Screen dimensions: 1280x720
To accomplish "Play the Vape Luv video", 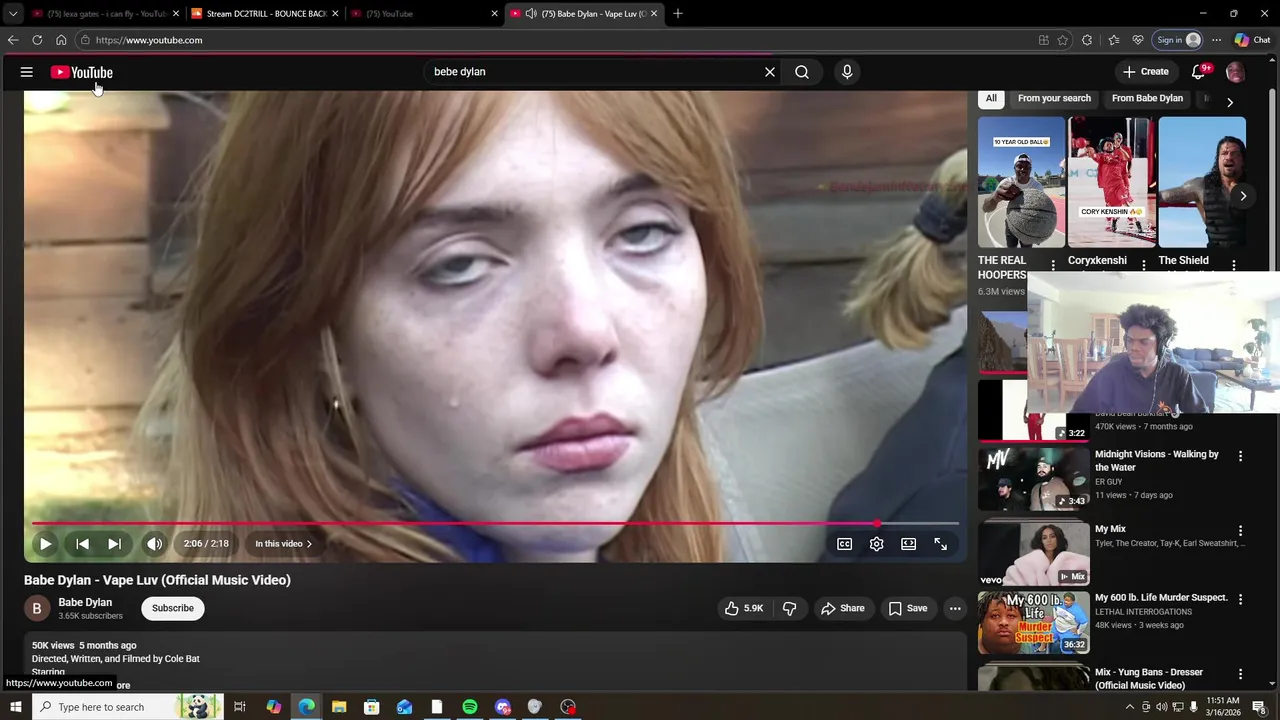I will pyautogui.click(x=45, y=544).
